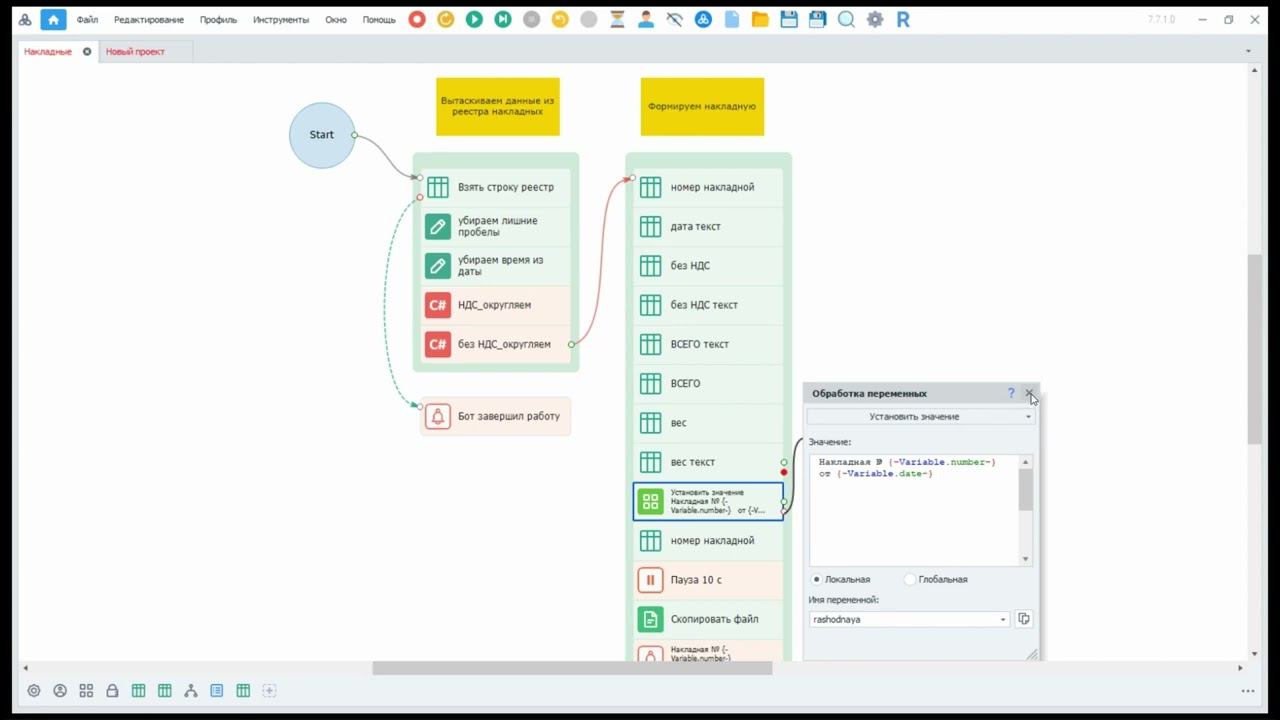The image size is (1280, 720).
Task: Create new file via blue document icon
Action: [x=732, y=19]
